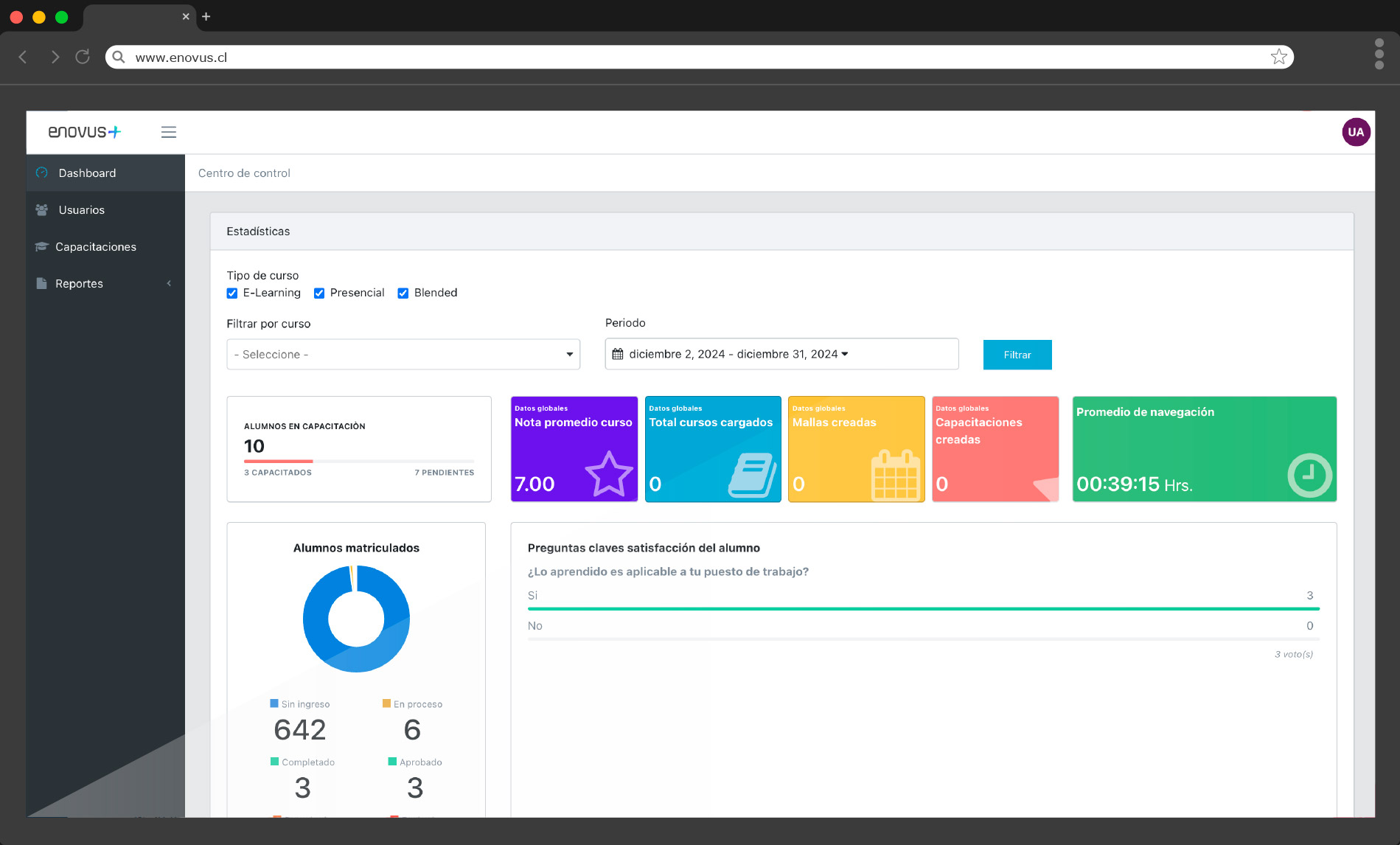Image resolution: width=1400 pixels, height=845 pixels.
Task: Click the browser reload icon
Action: tap(83, 57)
